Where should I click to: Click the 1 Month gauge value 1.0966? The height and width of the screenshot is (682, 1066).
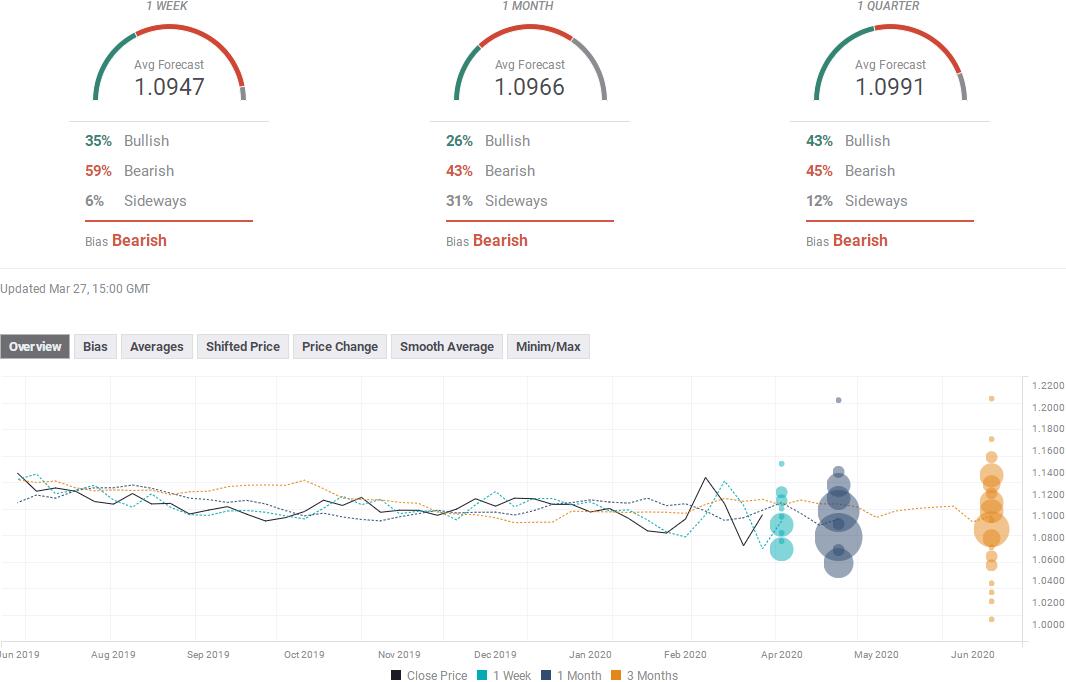point(530,87)
